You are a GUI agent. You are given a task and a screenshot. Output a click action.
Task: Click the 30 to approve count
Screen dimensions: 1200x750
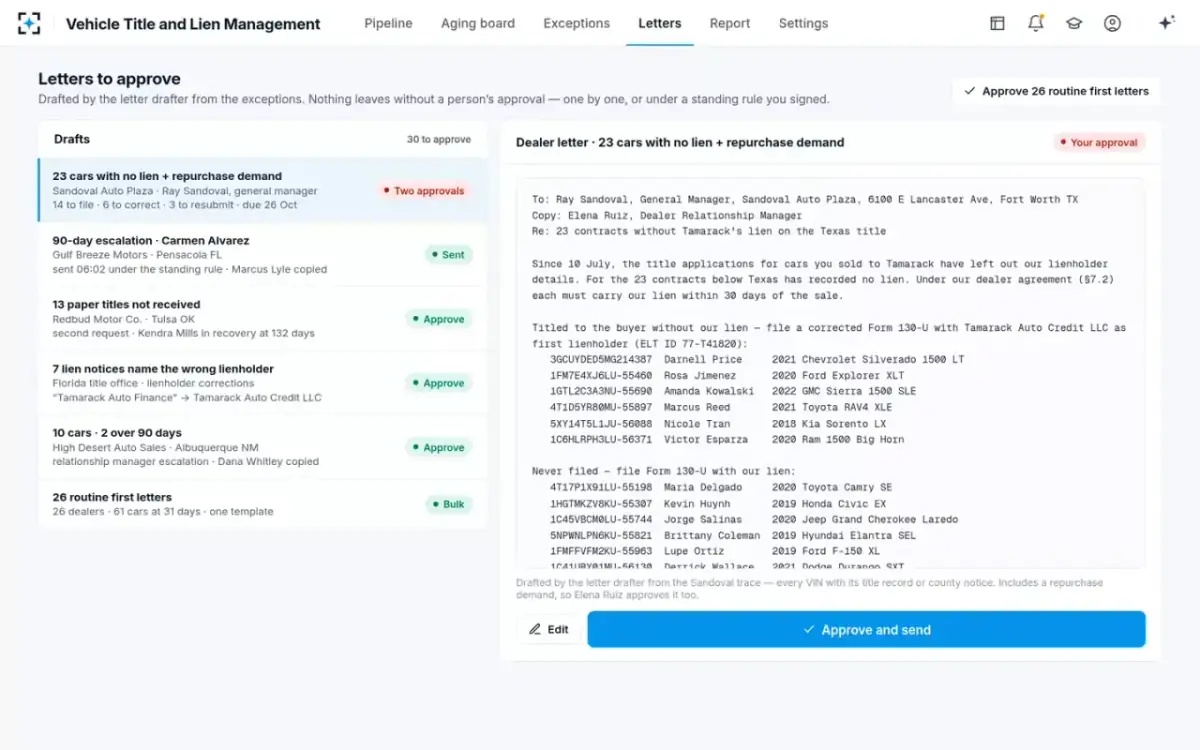439,139
